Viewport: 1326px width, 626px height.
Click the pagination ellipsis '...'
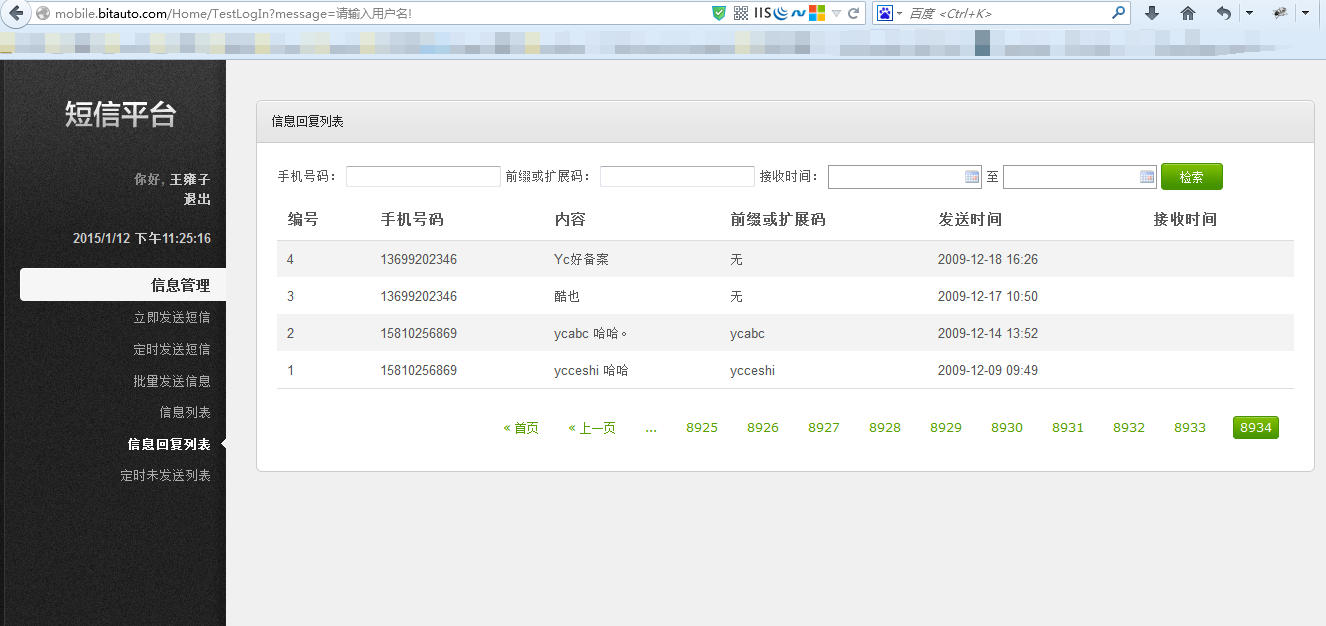651,428
